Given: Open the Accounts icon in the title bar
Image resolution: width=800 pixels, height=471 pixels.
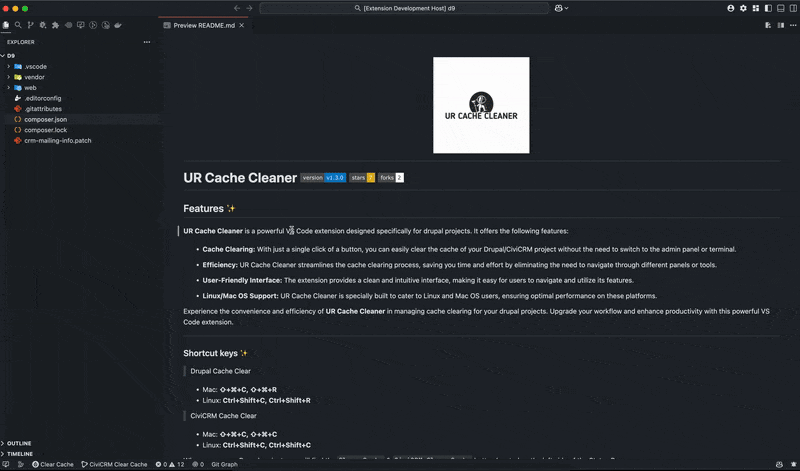Looking at the screenshot, I should (731, 8).
